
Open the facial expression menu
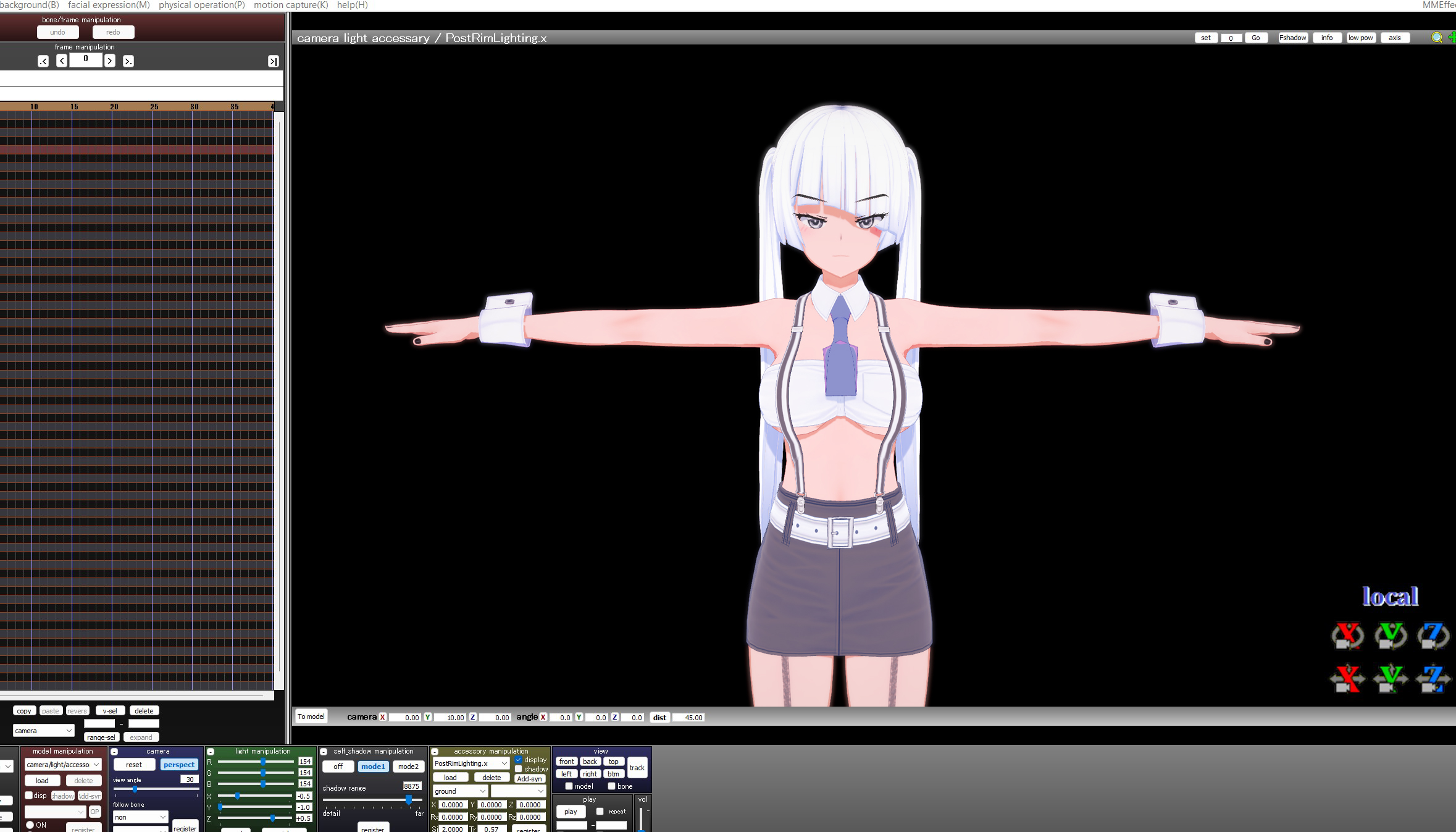[109, 5]
